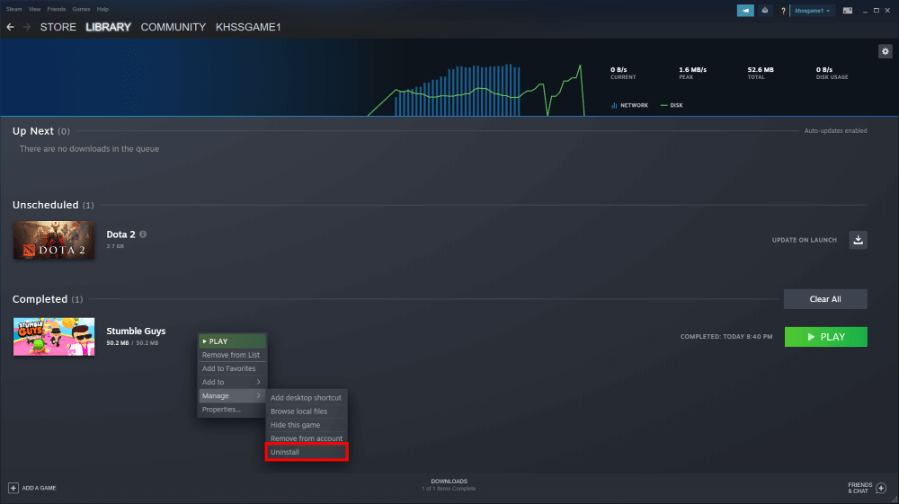This screenshot has height=504, width=899.
Task: Go forward with the right arrow
Action: click(27, 27)
